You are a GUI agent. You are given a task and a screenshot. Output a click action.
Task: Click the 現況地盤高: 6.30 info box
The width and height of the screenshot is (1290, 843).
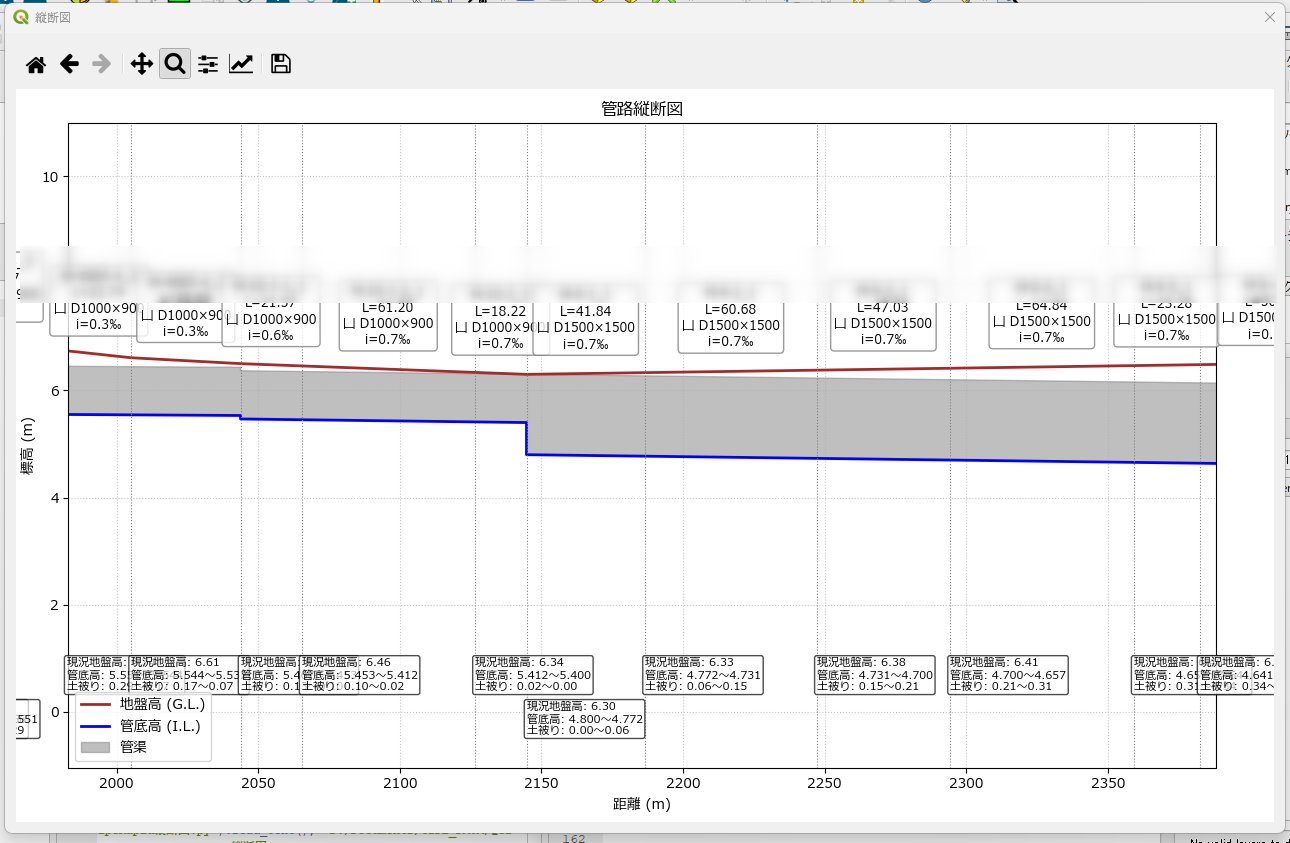pyautogui.click(x=585, y=719)
